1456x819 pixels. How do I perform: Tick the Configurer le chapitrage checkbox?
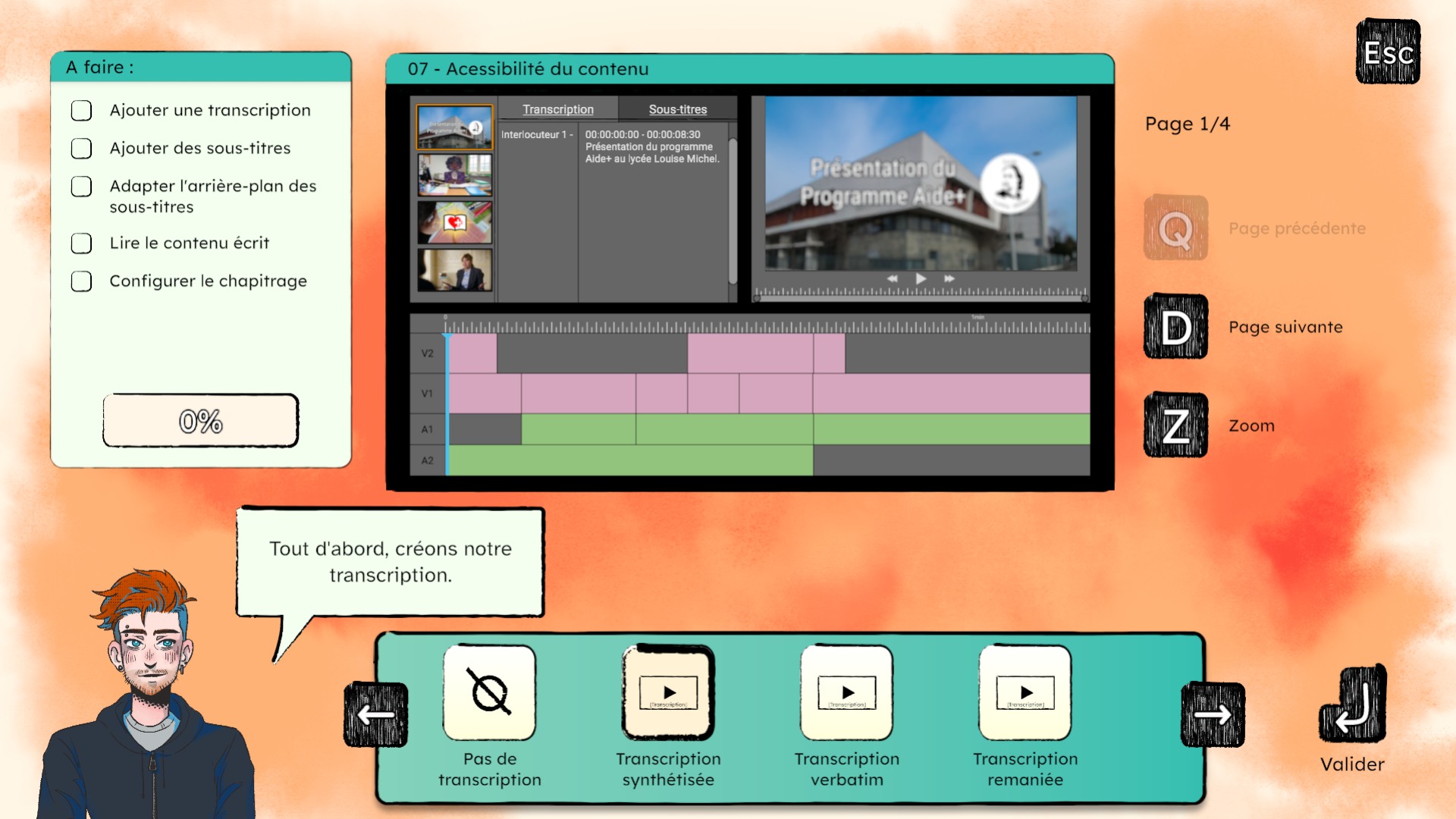(81, 281)
